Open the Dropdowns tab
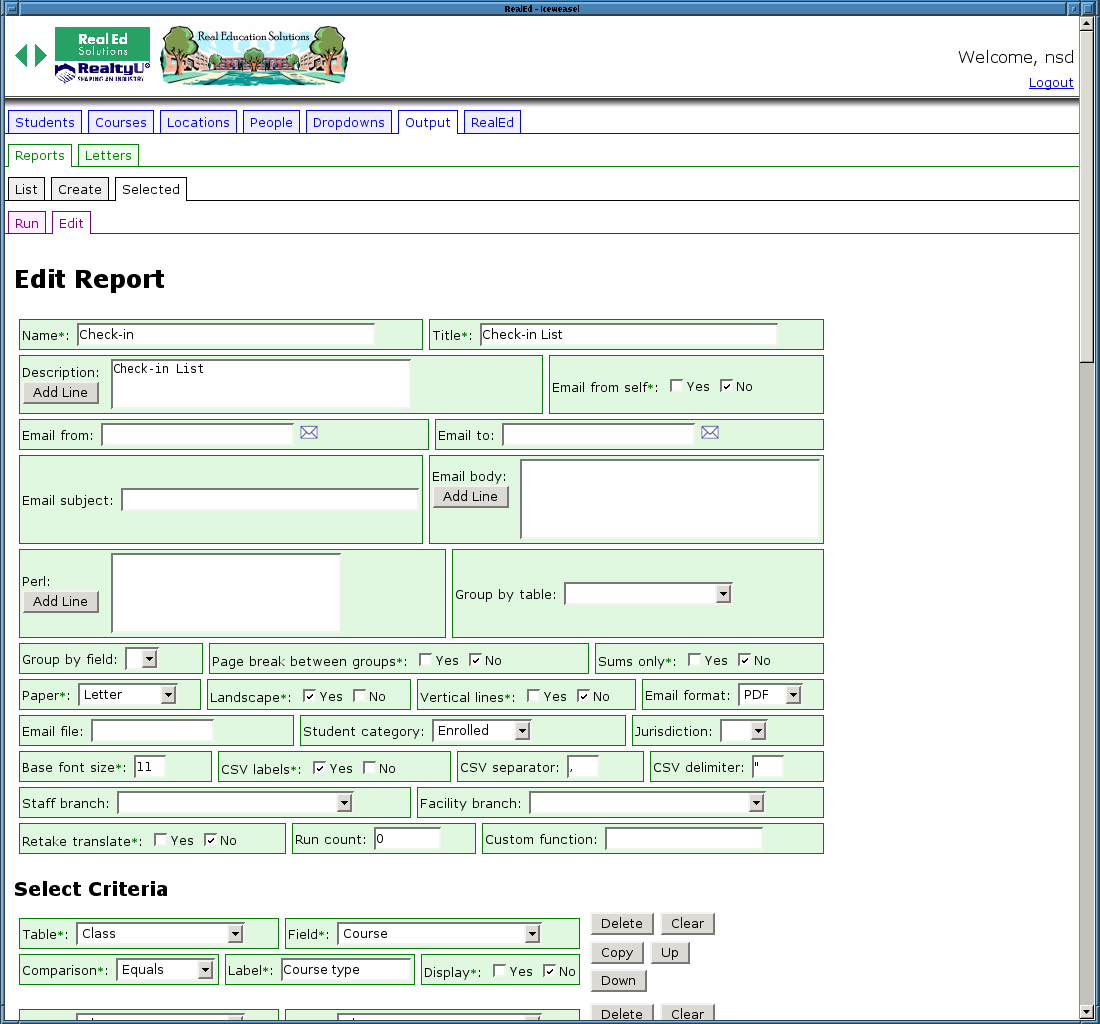 coord(348,122)
